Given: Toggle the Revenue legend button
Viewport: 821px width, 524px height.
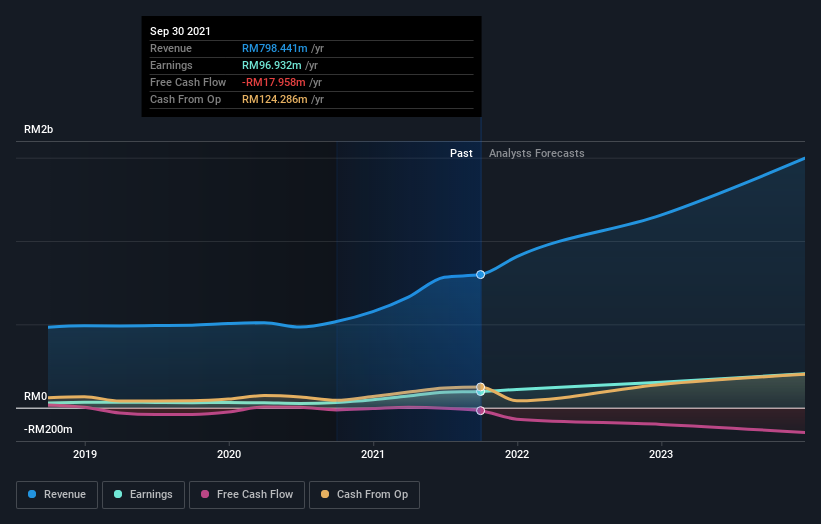Looking at the screenshot, I should [57, 495].
